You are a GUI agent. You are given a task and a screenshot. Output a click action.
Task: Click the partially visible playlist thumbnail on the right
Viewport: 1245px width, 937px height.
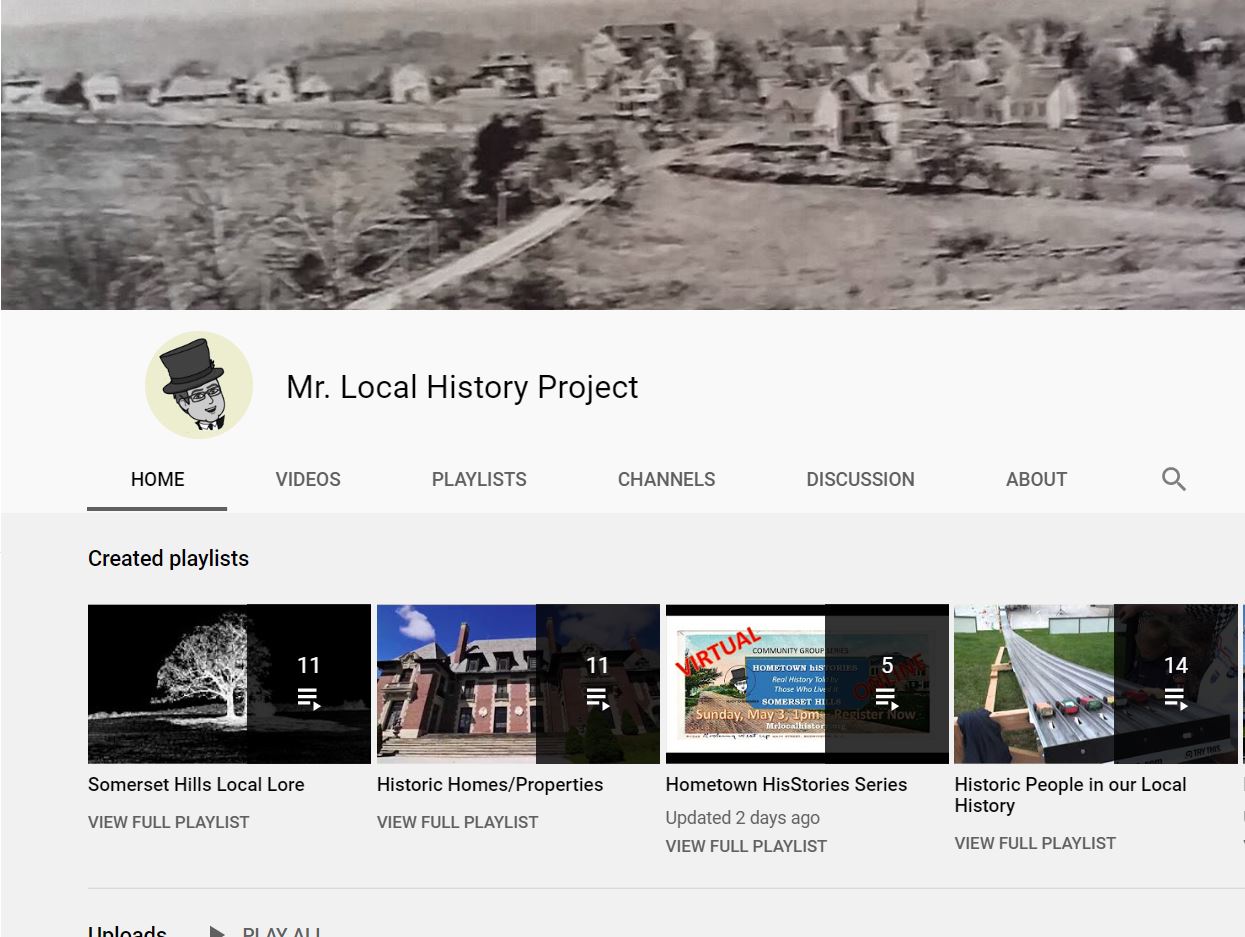coord(1243,684)
